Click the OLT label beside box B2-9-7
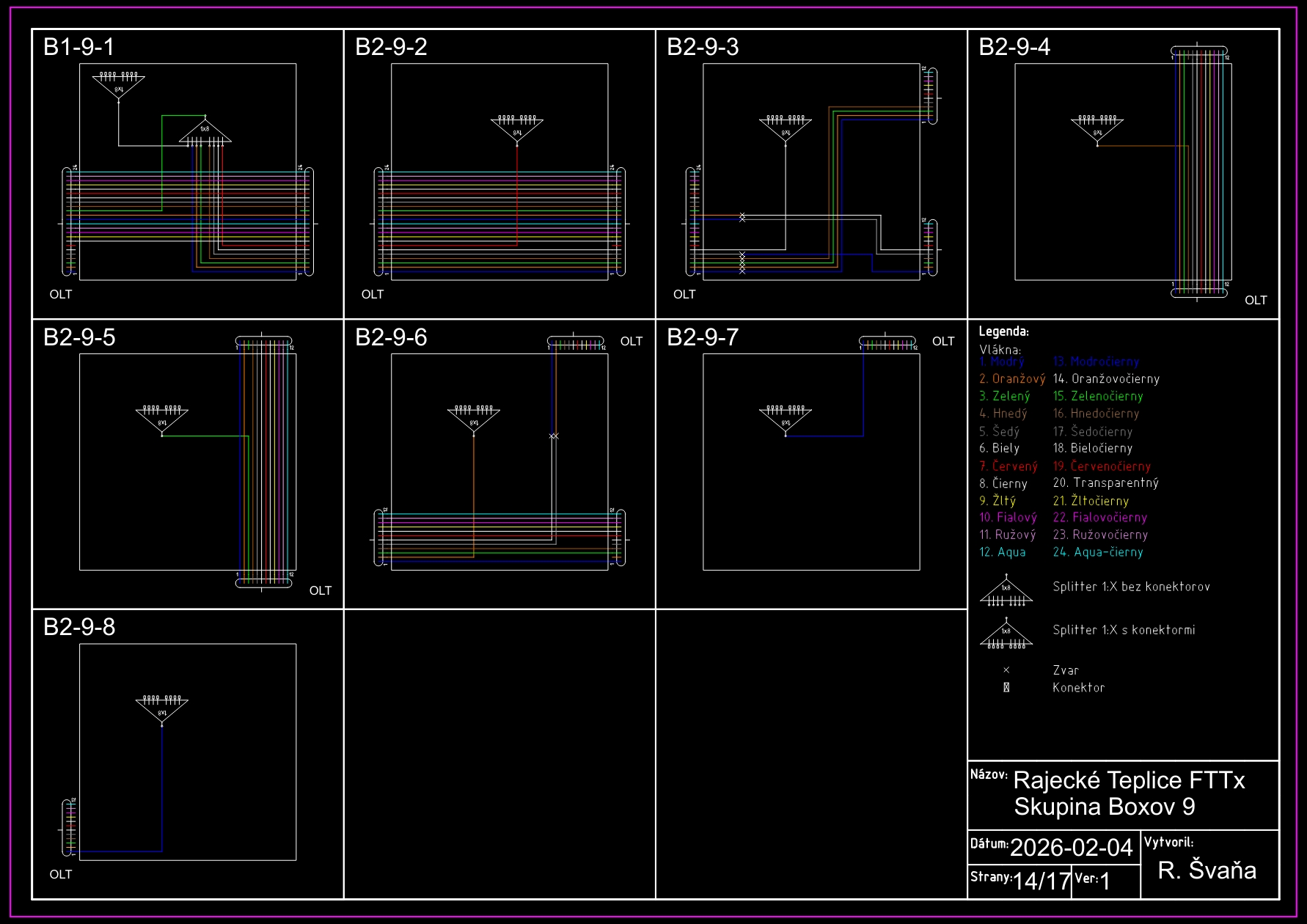The height and width of the screenshot is (924, 1307). point(943,342)
